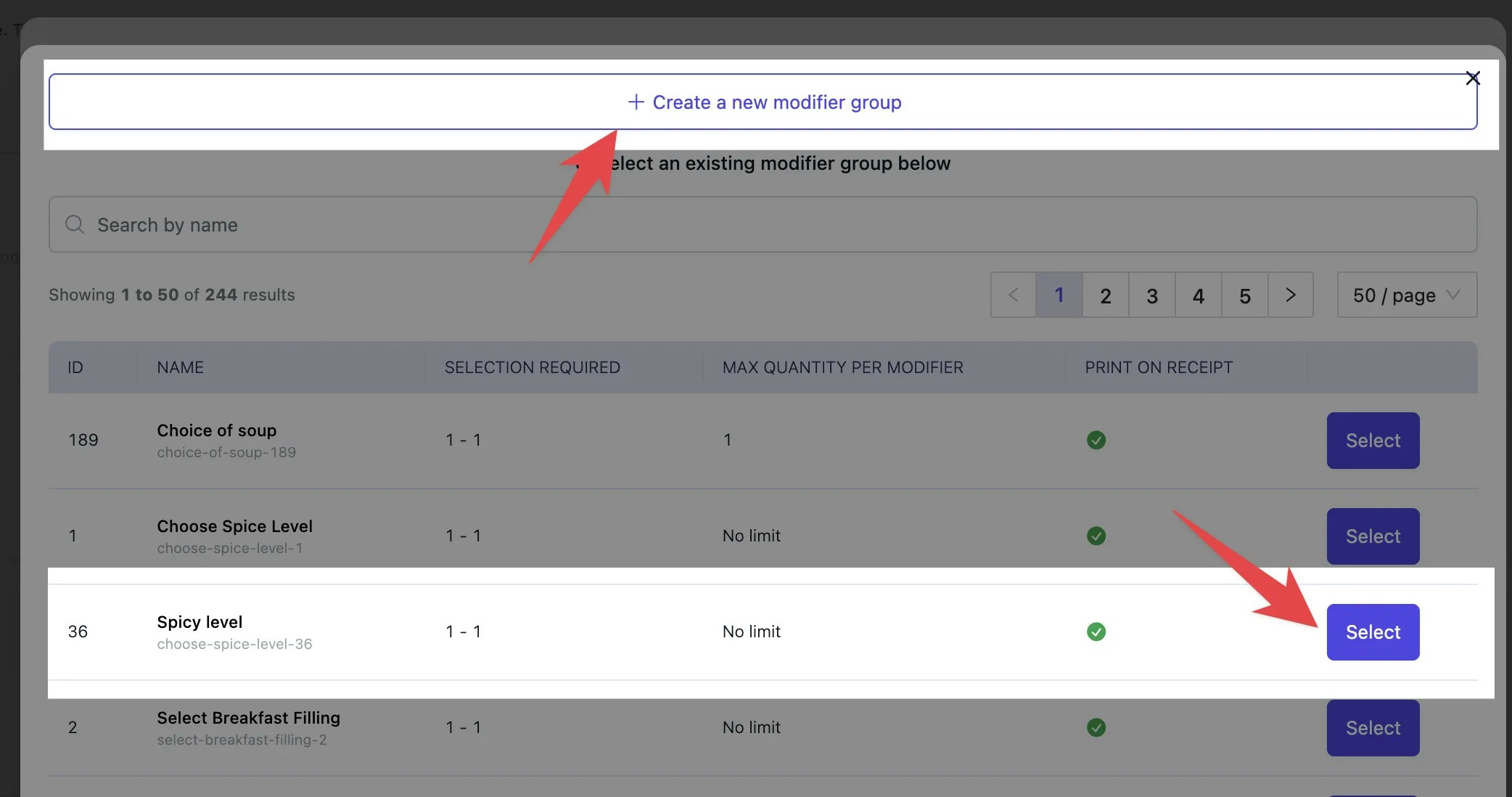
Task: Click the green check icon for Select Breakfast Filling
Action: [x=1096, y=727]
